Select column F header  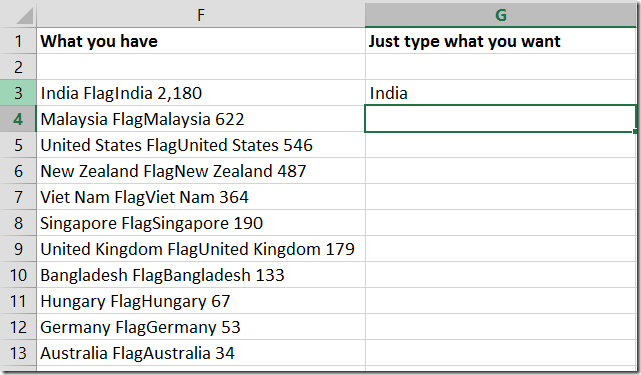[x=201, y=15]
